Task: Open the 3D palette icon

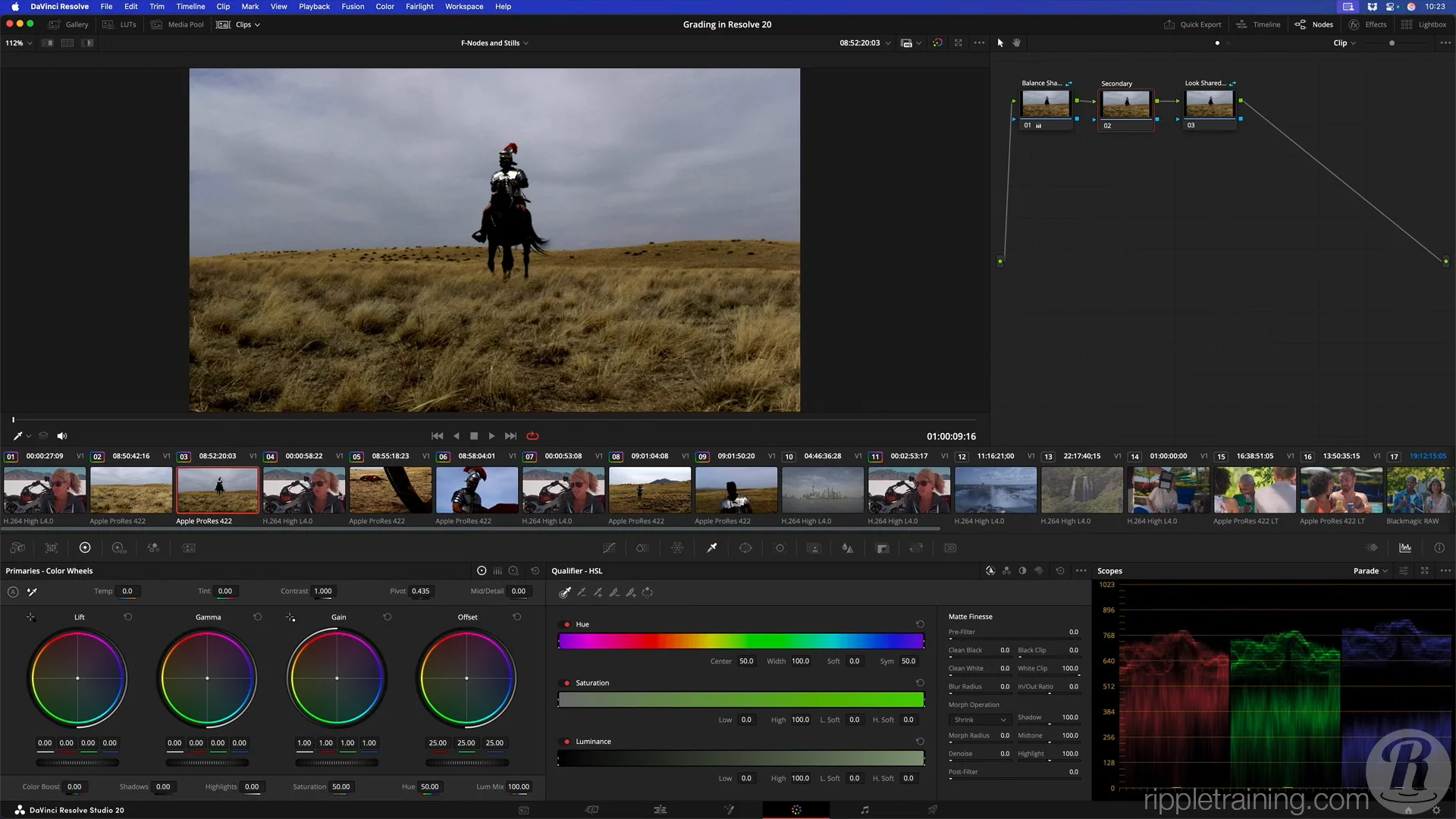Action: click(950, 548)
